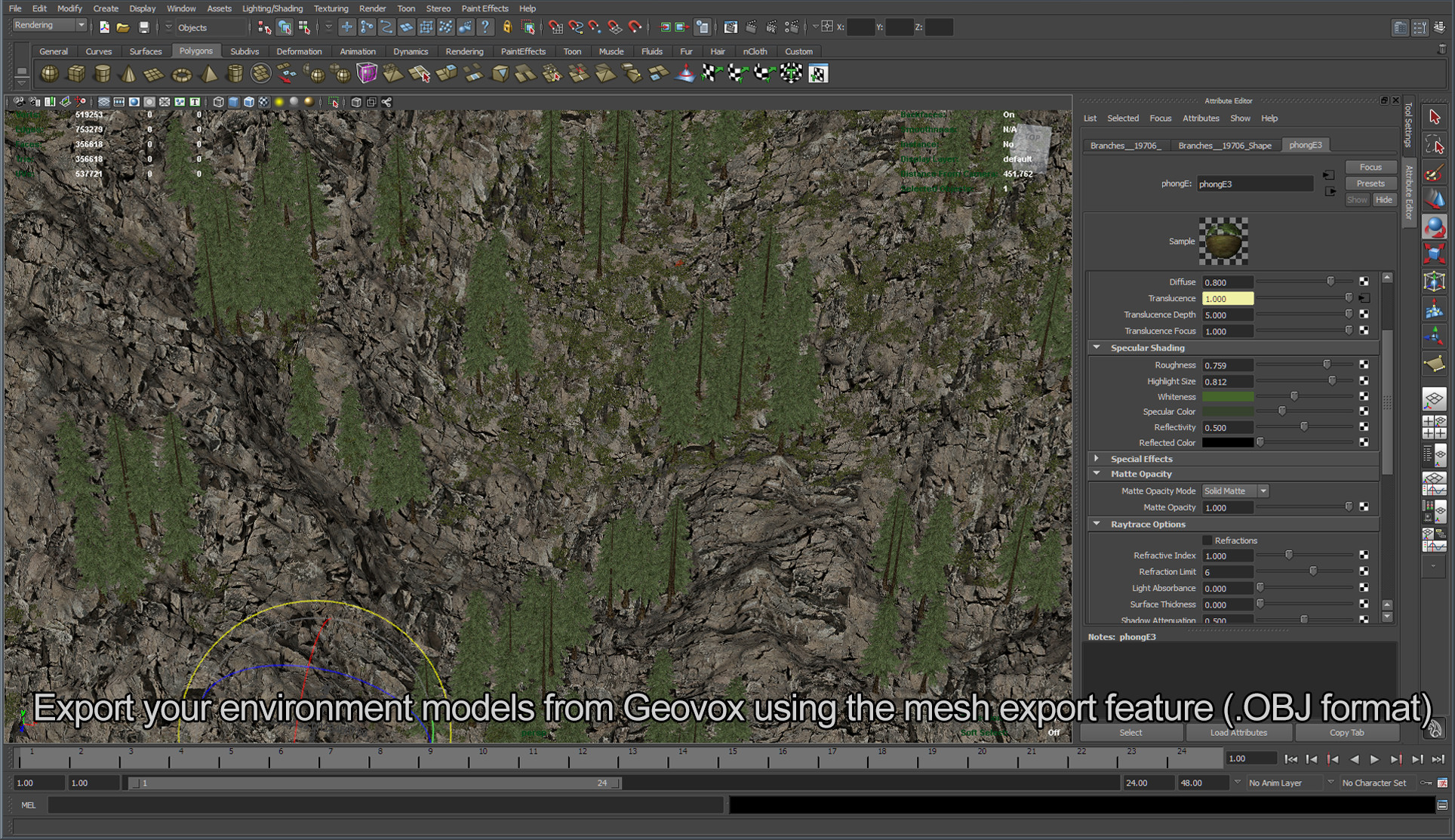Screen dimensions: 1455x840
Task: Create a polygon sphere from the Polygons shelf
Action: [x=49, y=73]
